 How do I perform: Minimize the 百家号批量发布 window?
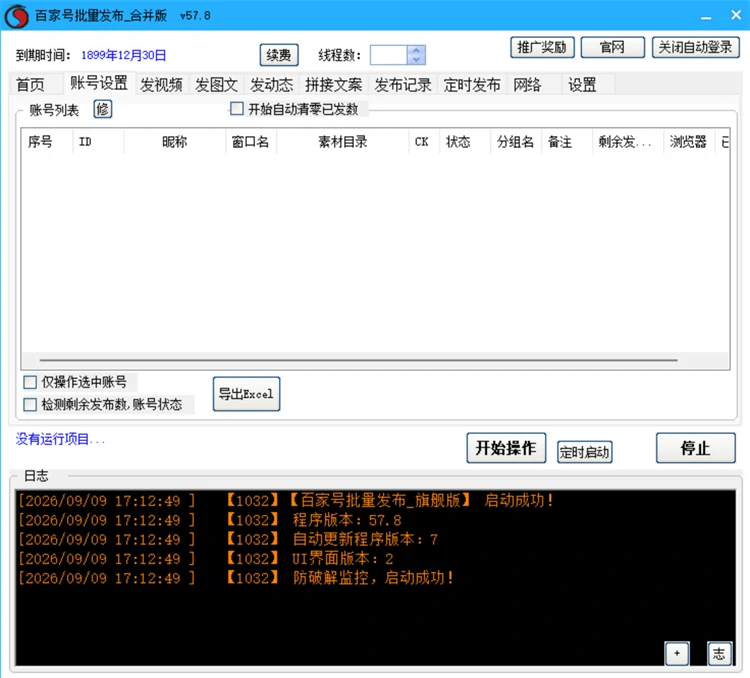pyautogui.click(x=706, y=16)
